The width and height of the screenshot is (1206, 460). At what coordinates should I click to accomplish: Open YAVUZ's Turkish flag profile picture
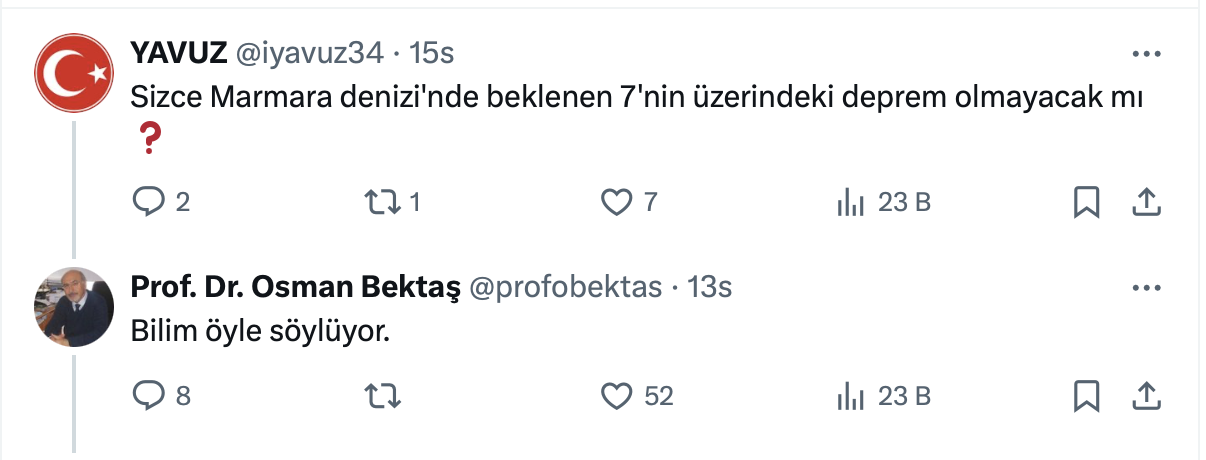tap(75, 72)
